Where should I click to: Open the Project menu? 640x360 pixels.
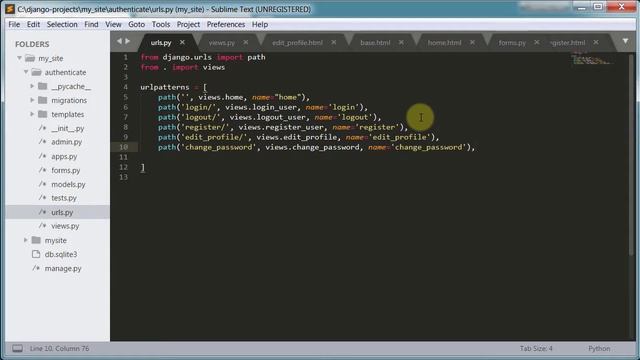[x=188, y=24]
